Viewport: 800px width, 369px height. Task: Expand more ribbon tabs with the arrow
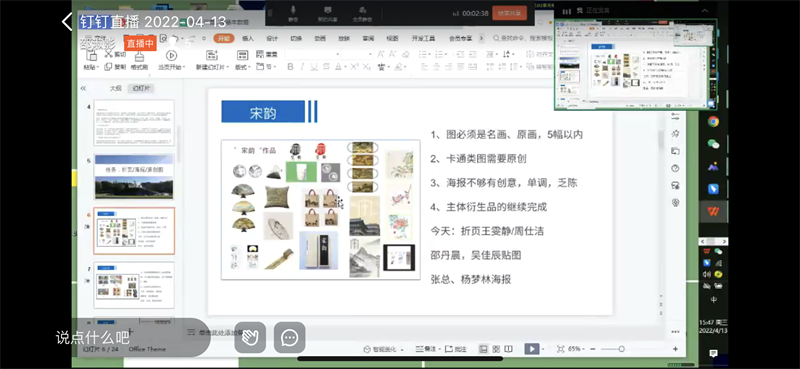tap(481, 38)
